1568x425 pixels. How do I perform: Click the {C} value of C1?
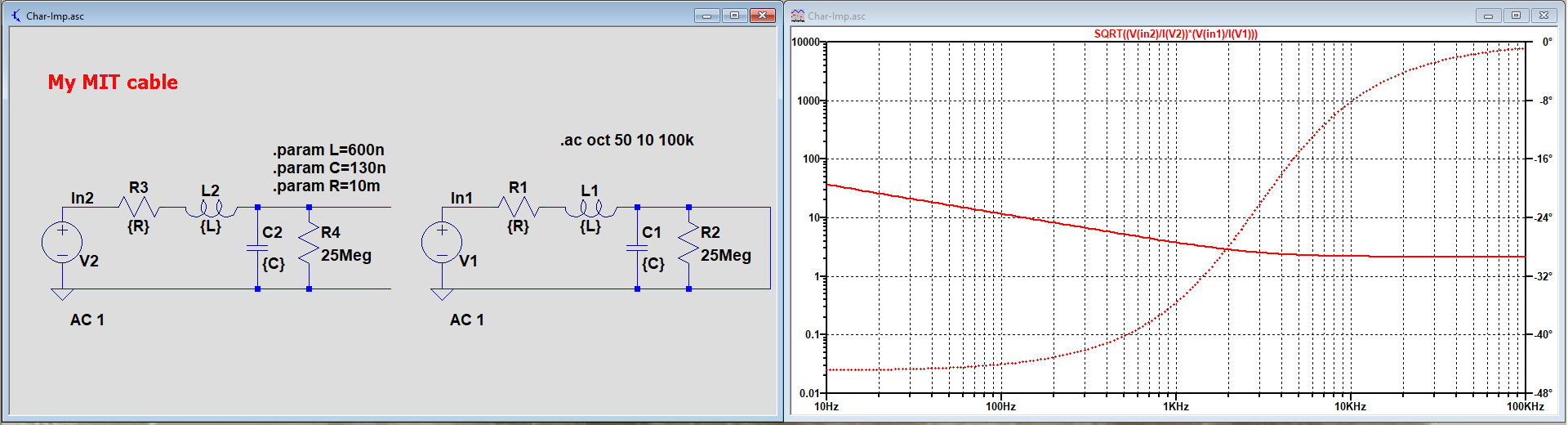(x=653, y=264)
